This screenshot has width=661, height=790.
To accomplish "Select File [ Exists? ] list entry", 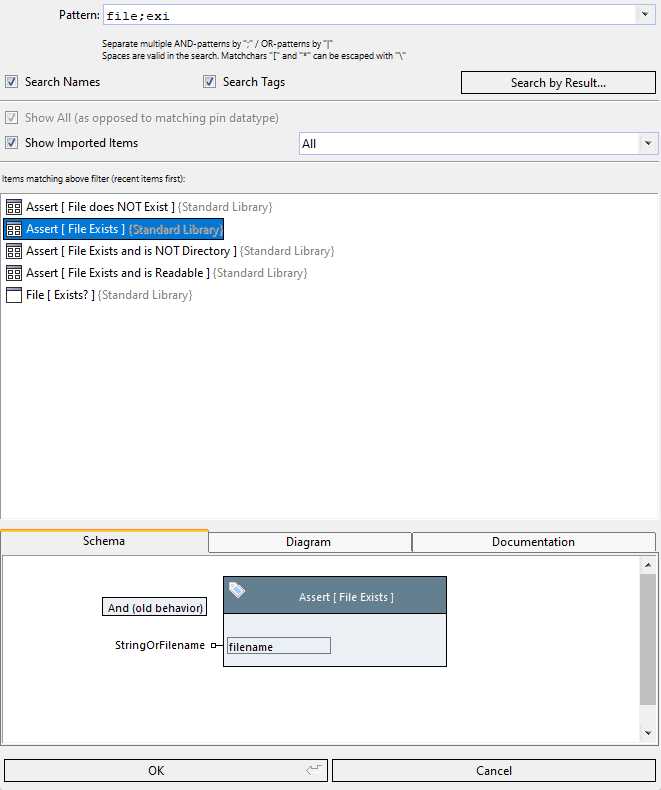I will (x=60, y=295).
